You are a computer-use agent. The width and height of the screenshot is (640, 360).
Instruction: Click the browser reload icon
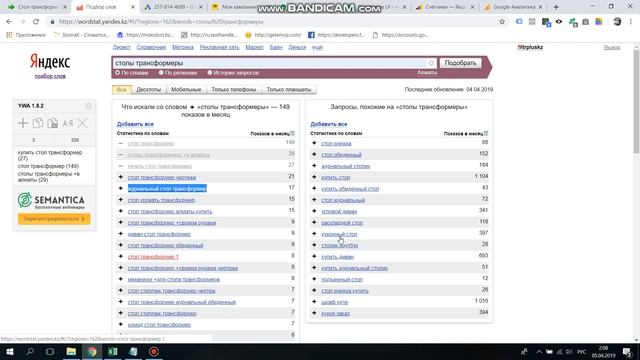tap(36, 22)
